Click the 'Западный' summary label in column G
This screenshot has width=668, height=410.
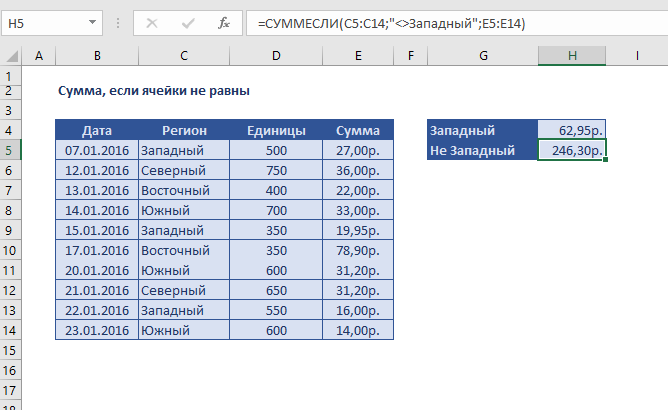483,130
